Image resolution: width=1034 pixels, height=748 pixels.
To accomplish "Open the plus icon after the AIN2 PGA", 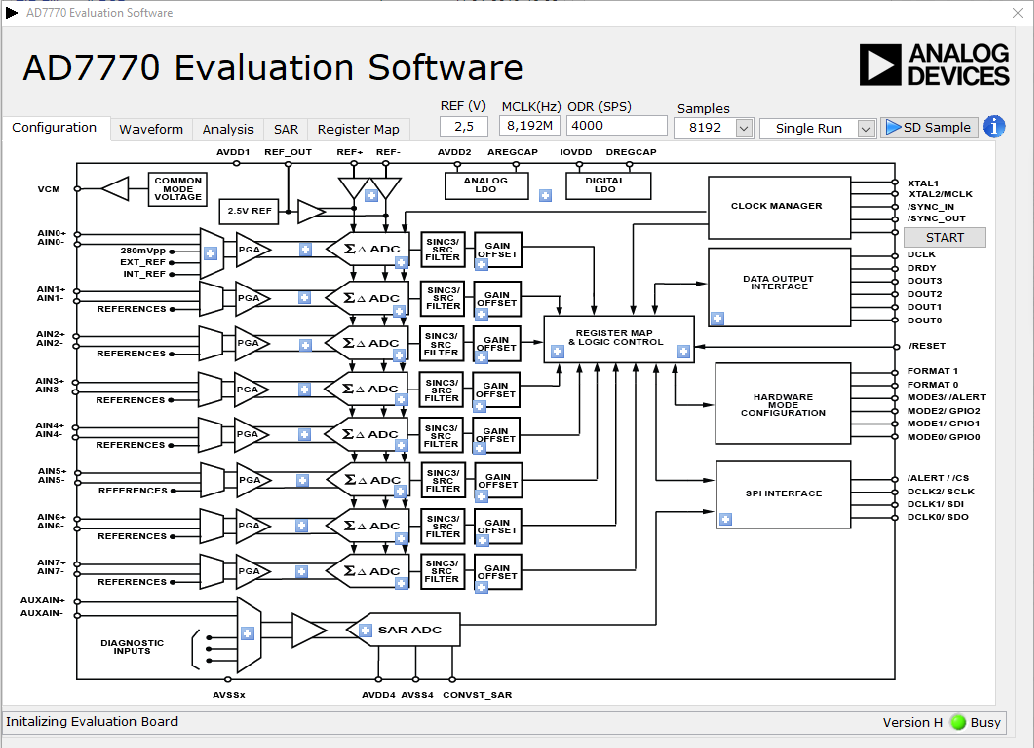I will click(305, 345).
